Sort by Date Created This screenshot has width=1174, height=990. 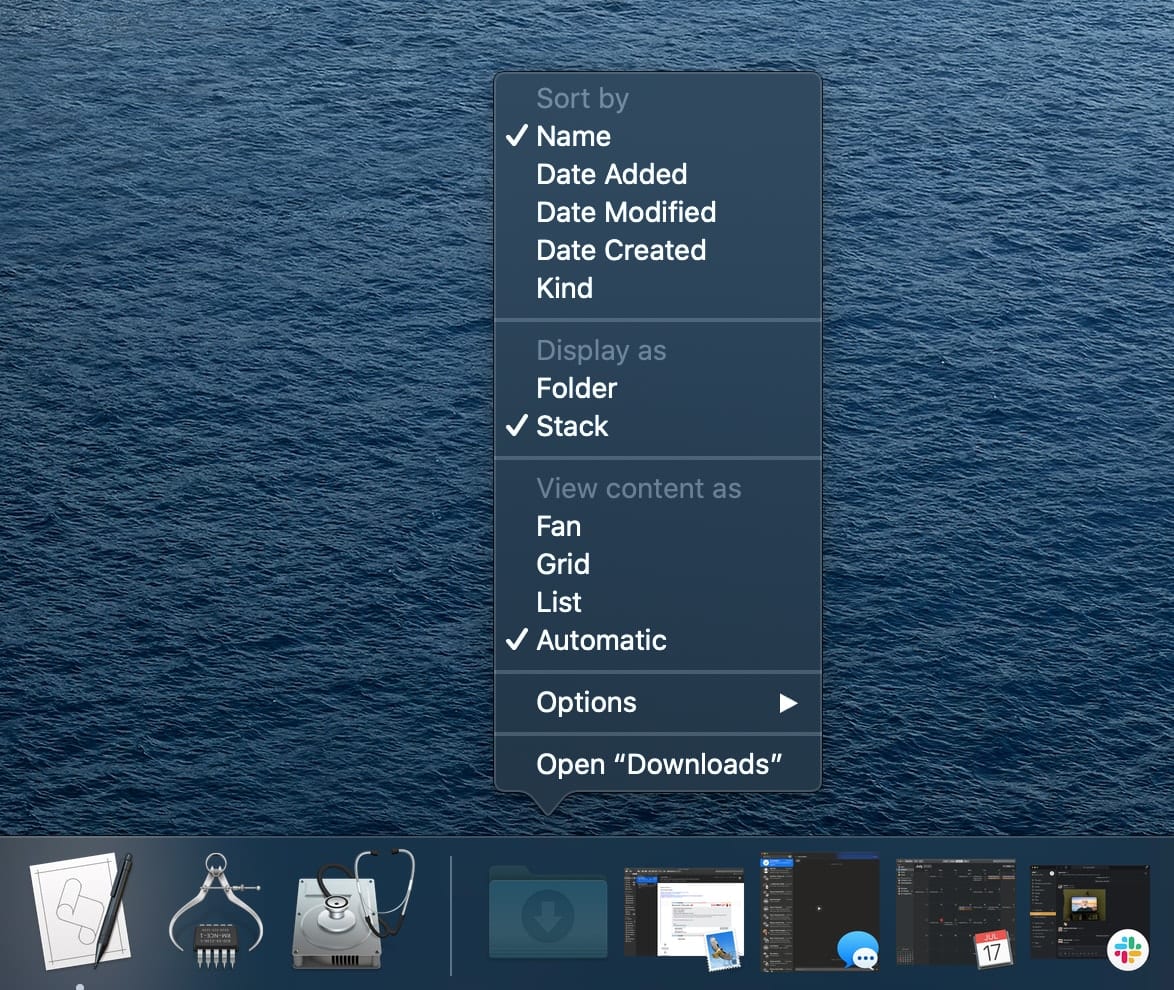(621, 250)
